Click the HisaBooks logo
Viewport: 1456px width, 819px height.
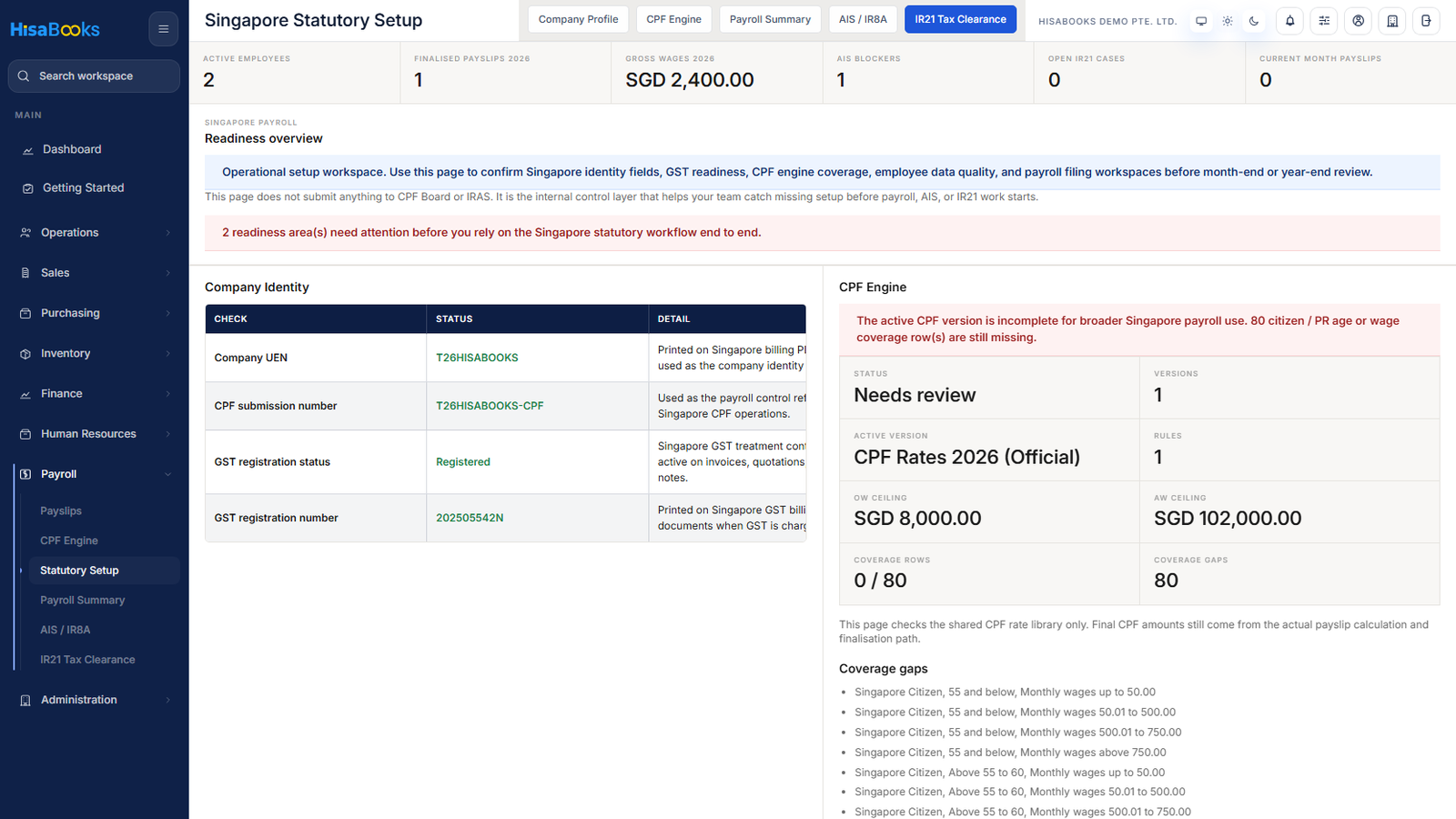pyautogui.click(x=55, y=29)
